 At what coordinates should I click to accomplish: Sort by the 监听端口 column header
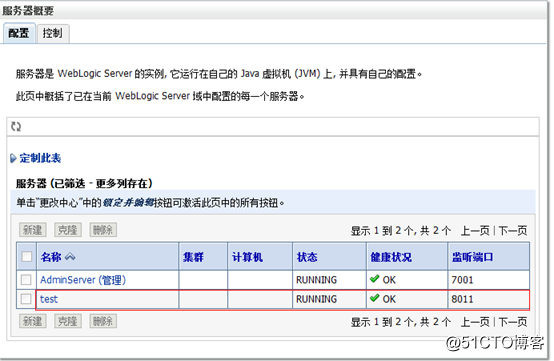(472, 257)
